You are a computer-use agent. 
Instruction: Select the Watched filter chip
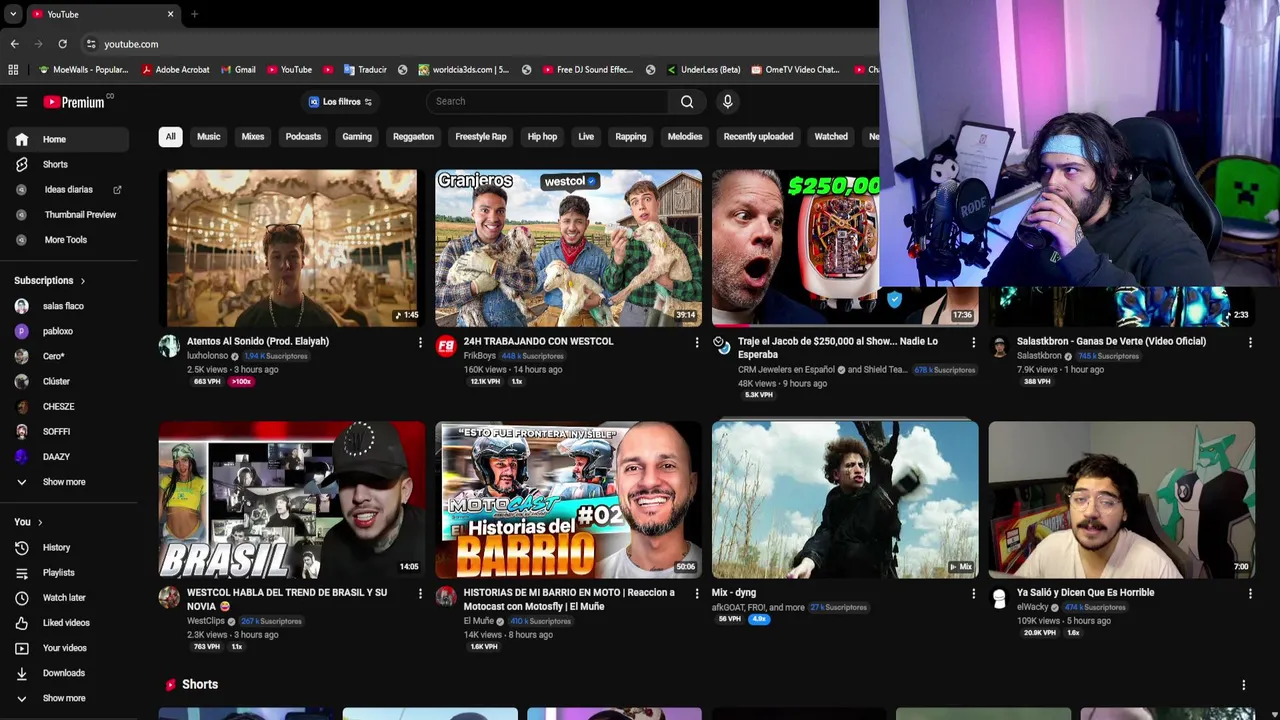[x=831, y=136]
